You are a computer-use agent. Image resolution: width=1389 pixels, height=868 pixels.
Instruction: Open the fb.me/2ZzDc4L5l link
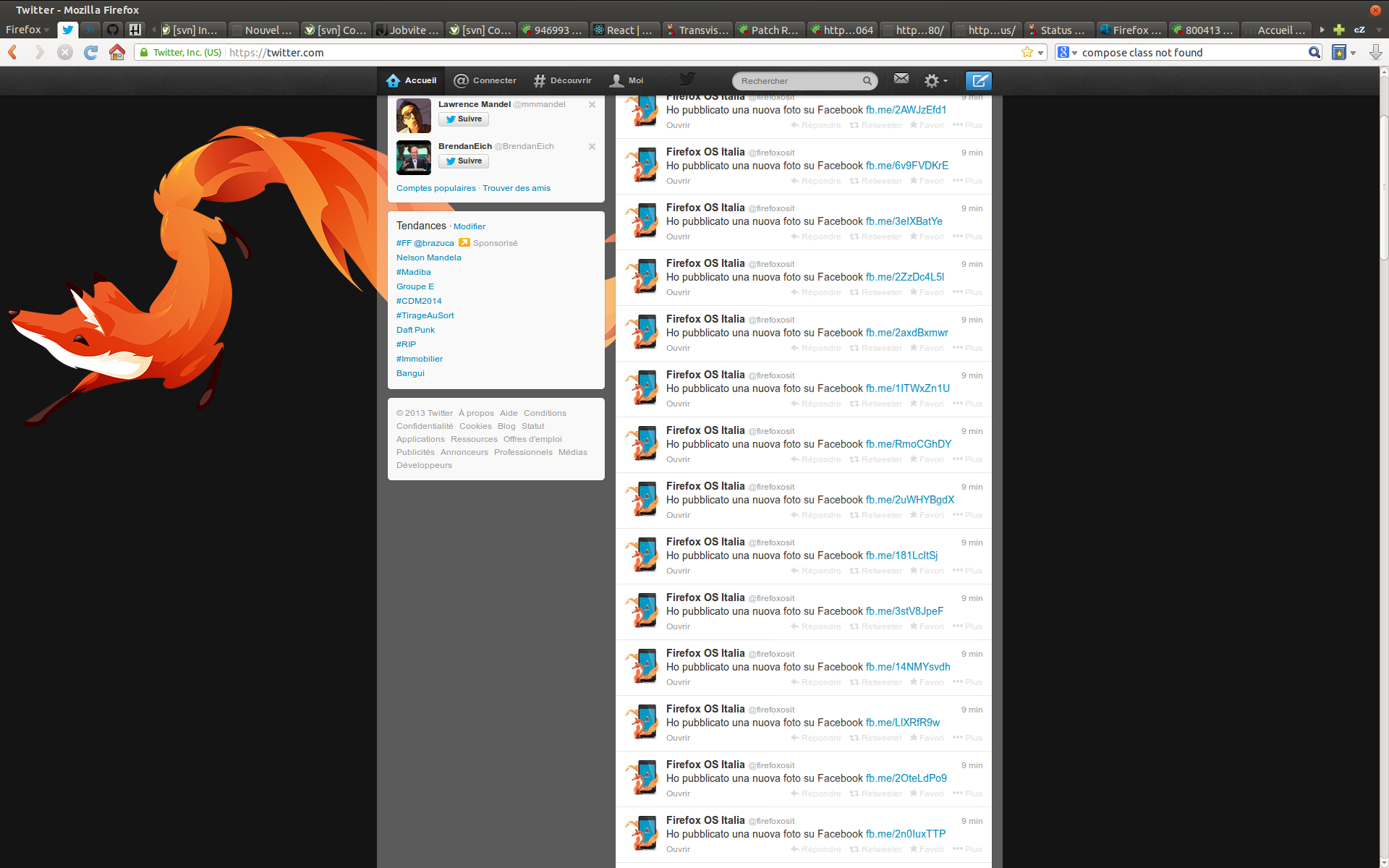(905, 277)
